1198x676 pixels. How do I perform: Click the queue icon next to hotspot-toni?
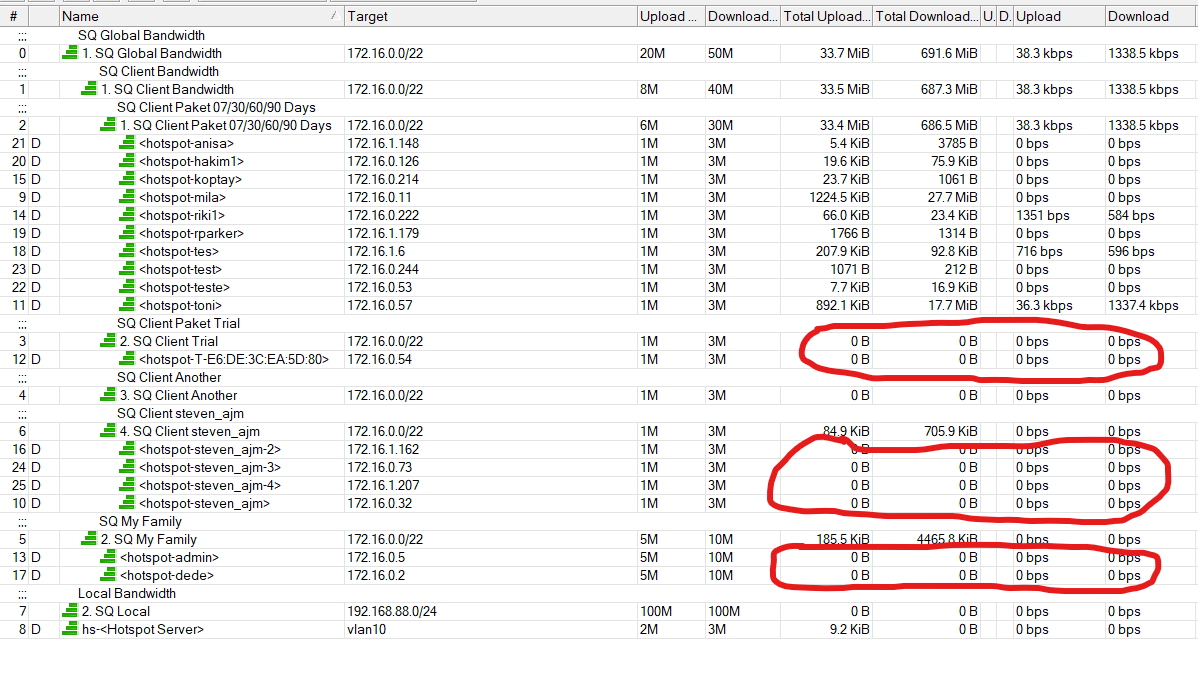[x=127, y=305]
